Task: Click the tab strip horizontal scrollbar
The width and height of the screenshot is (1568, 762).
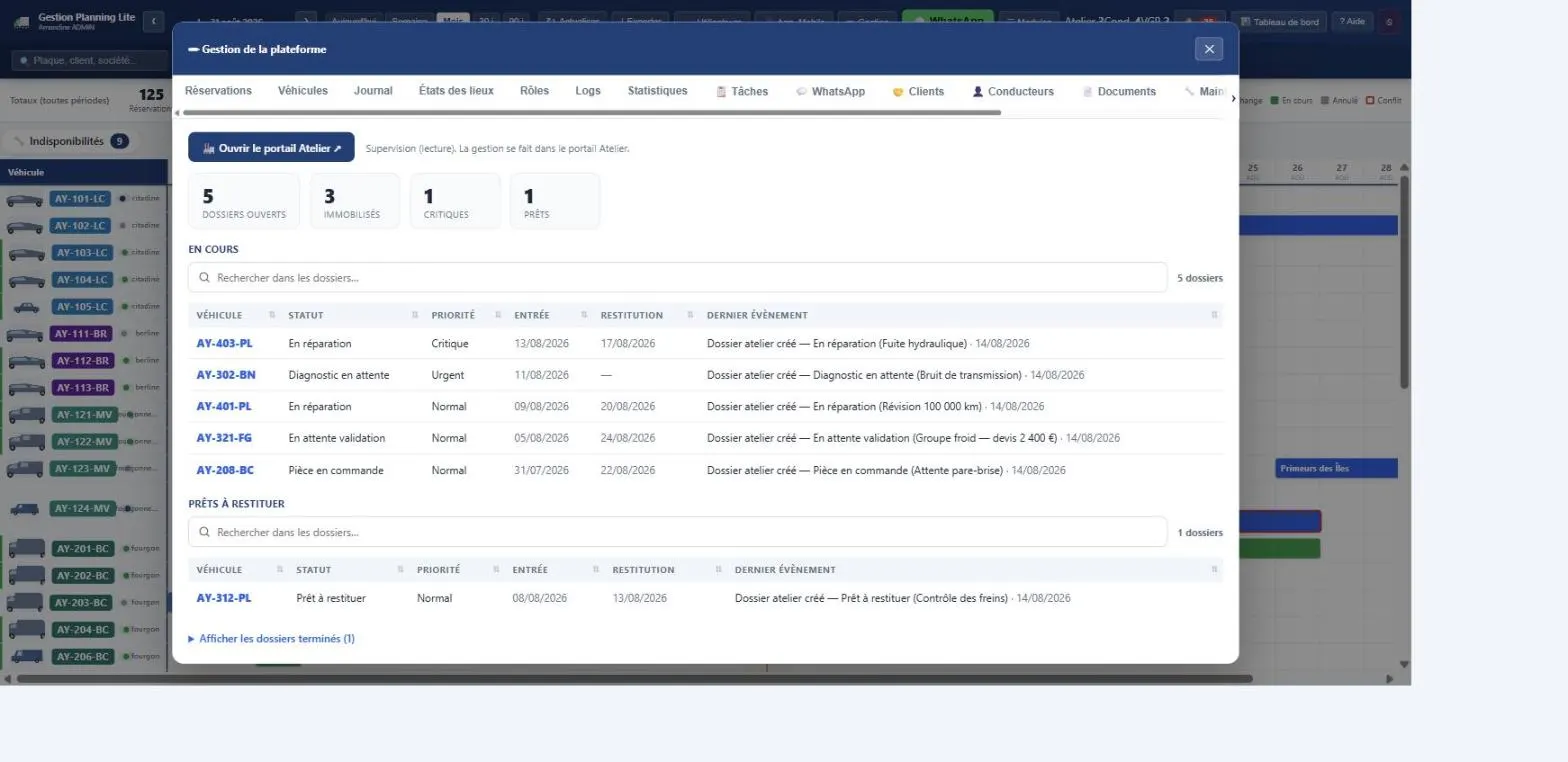Action: (591, 113)
